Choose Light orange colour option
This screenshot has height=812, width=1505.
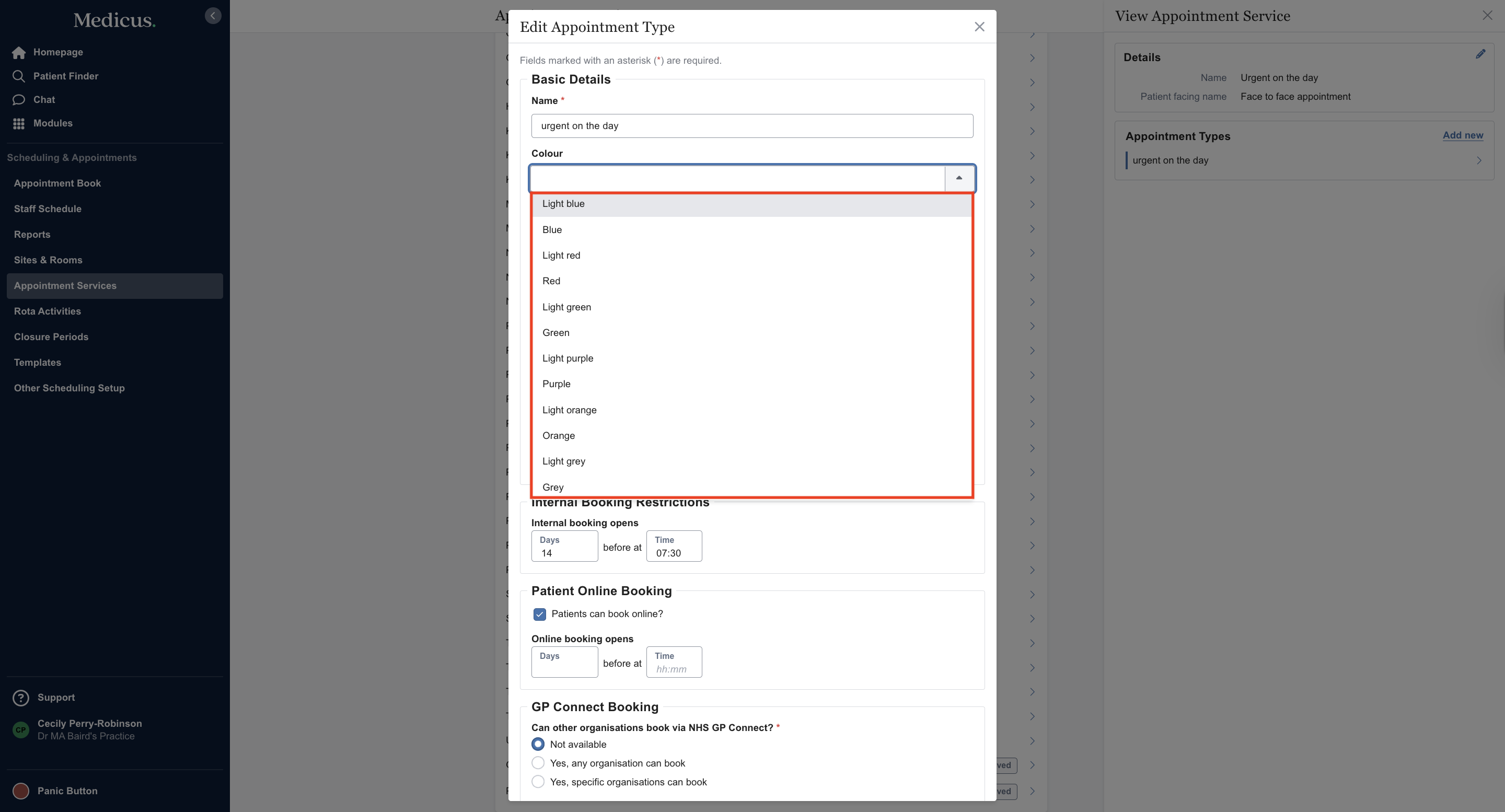pyautogui.click(x=751, y=410)
